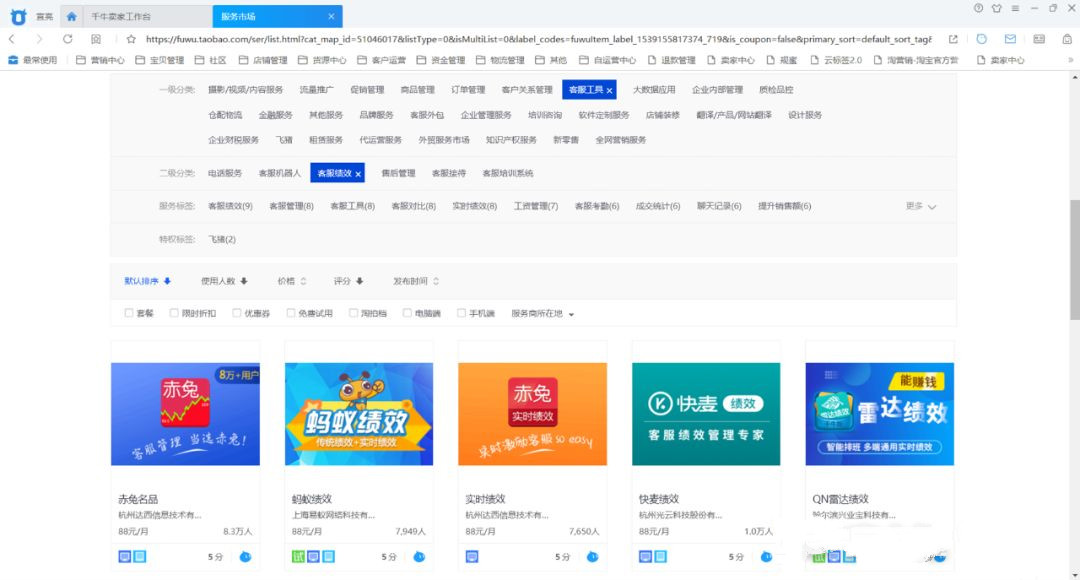Viewport: 1080px width, 580px height.
Task: Remove the 客服工具 category filter via its X
Action: 609,90
